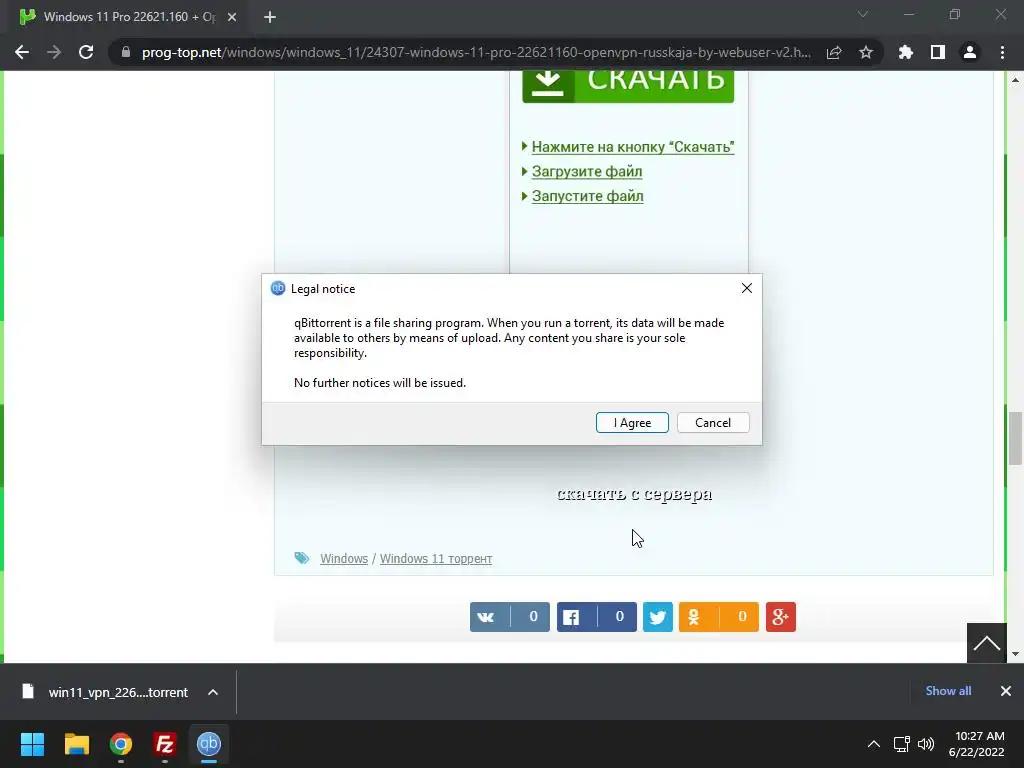Close the Windows 11 Pro tab
The height and width of the screenshot is (768, 1024).
pyautogui.click(x=232, y=17)
